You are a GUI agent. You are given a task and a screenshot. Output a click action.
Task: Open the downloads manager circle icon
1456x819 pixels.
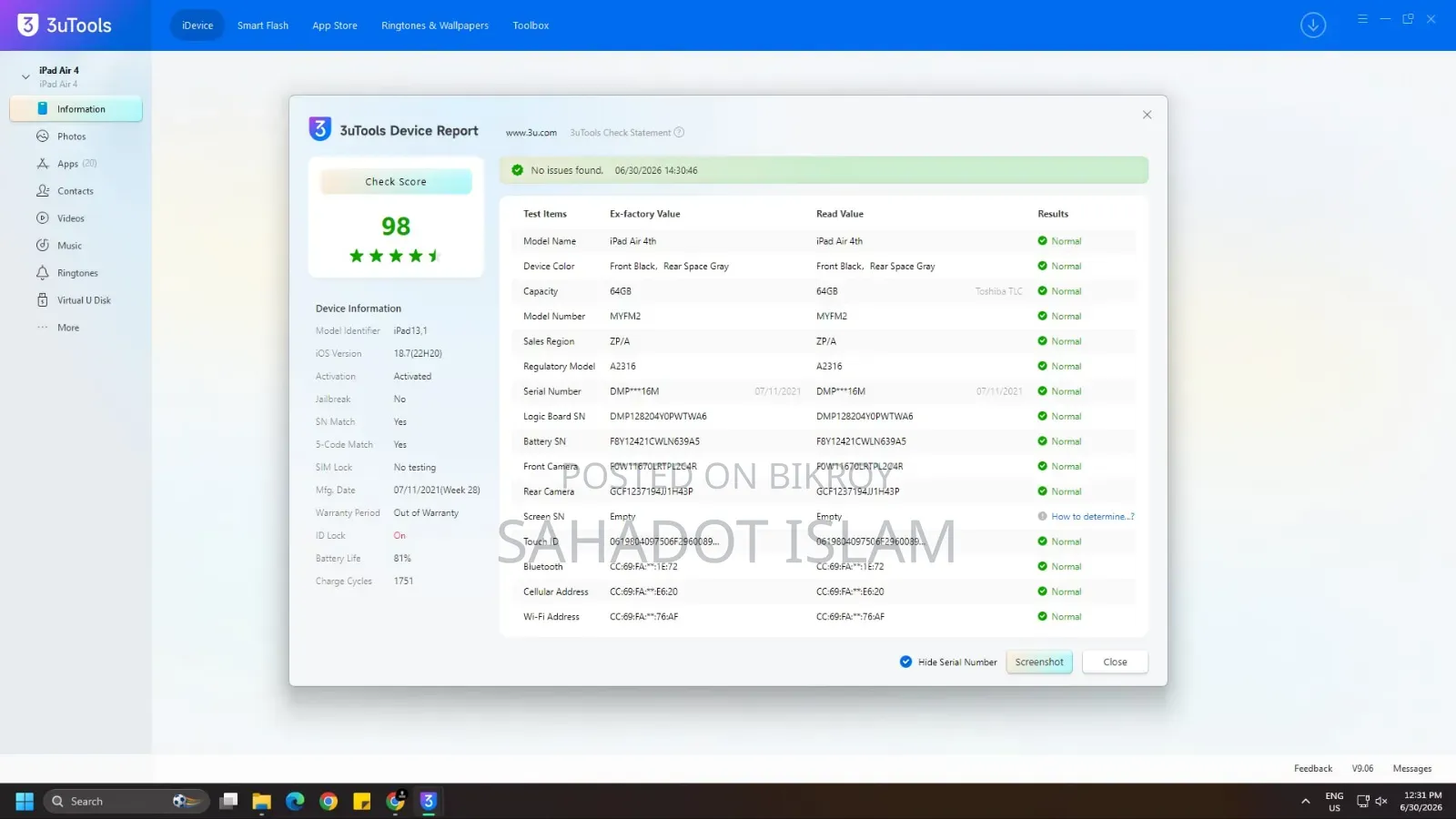(1312, 25)
